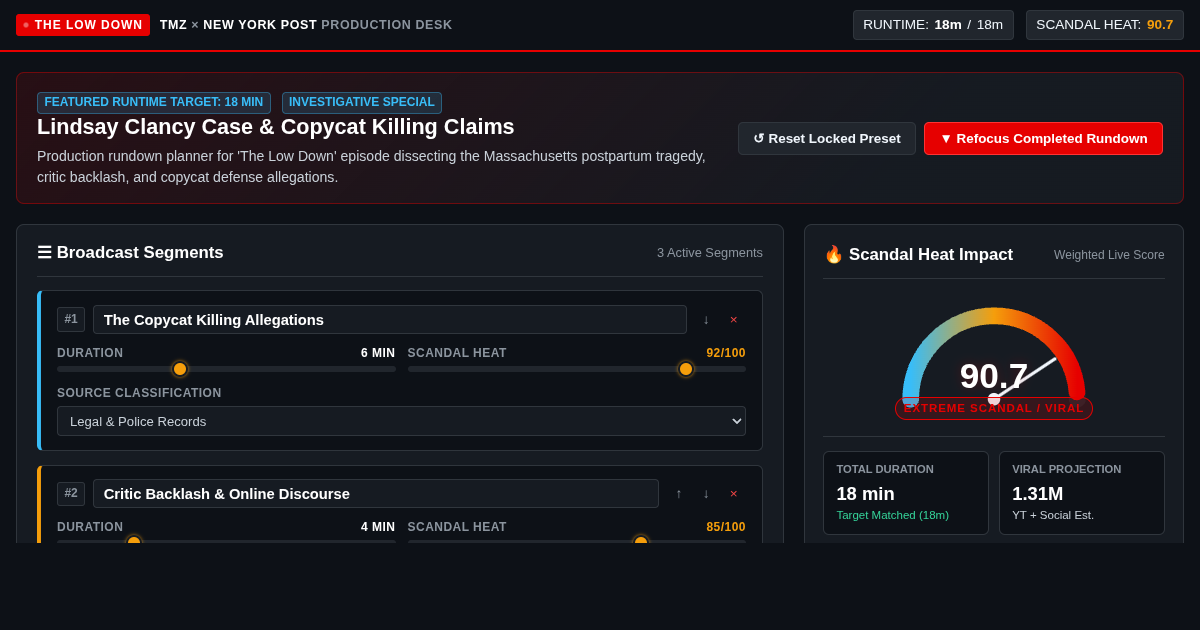1200x630 pixels.
Task: Delete Critic Backlash & Online Discourse segment
Action: tap(733, 493)
